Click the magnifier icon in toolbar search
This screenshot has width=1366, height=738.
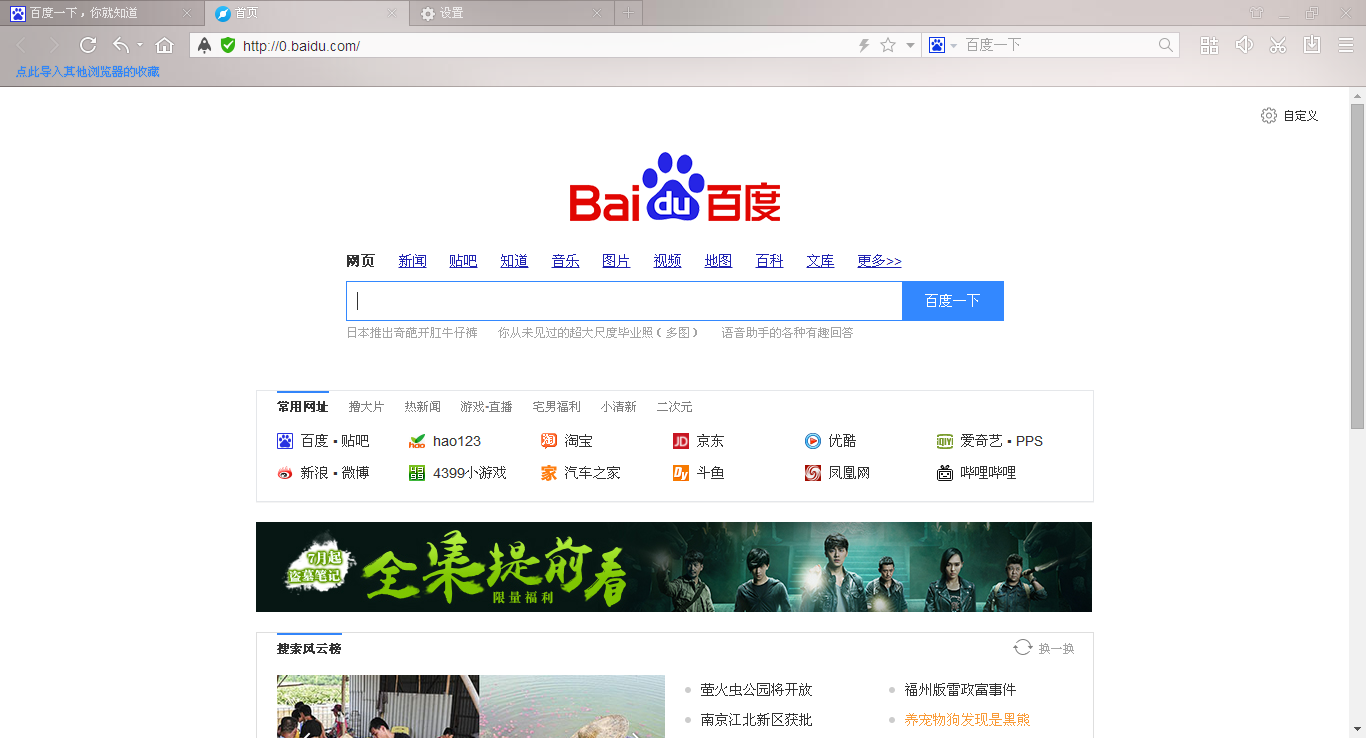pyautogui.click(x=1166, y=45)
